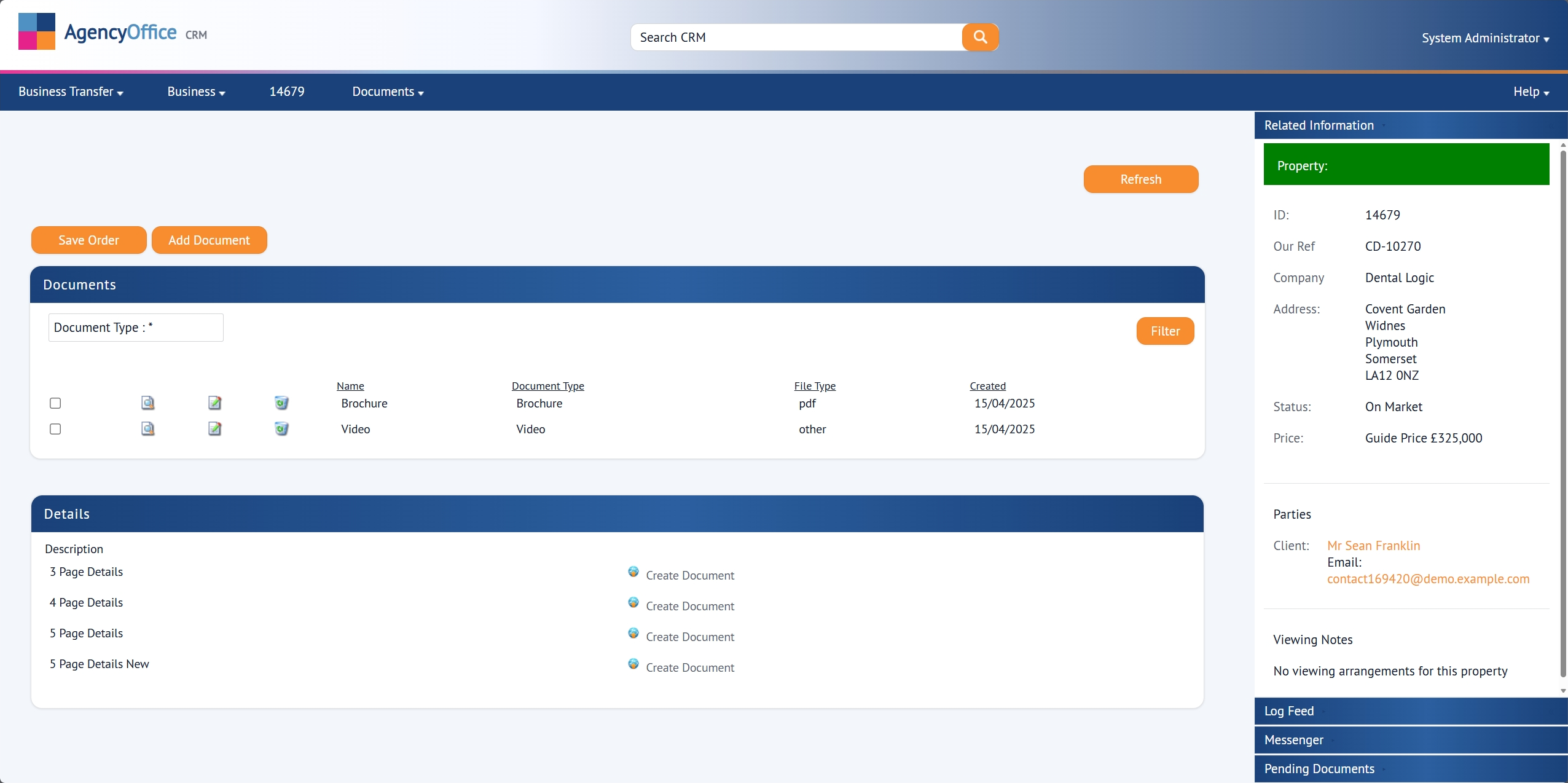View the Brochure document via preview icon

pos(147,403)
